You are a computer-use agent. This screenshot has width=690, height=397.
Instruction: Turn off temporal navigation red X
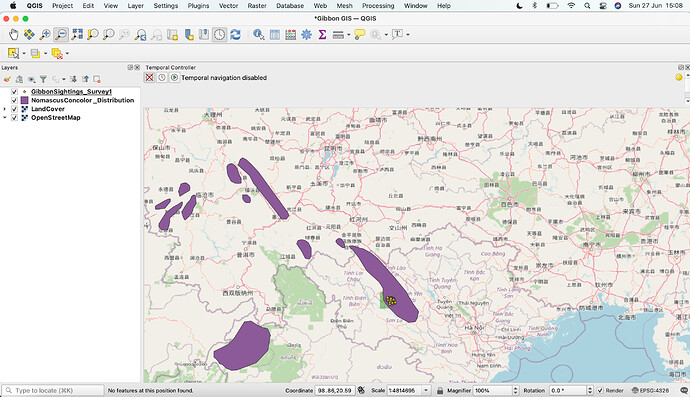tap(150, 77)
